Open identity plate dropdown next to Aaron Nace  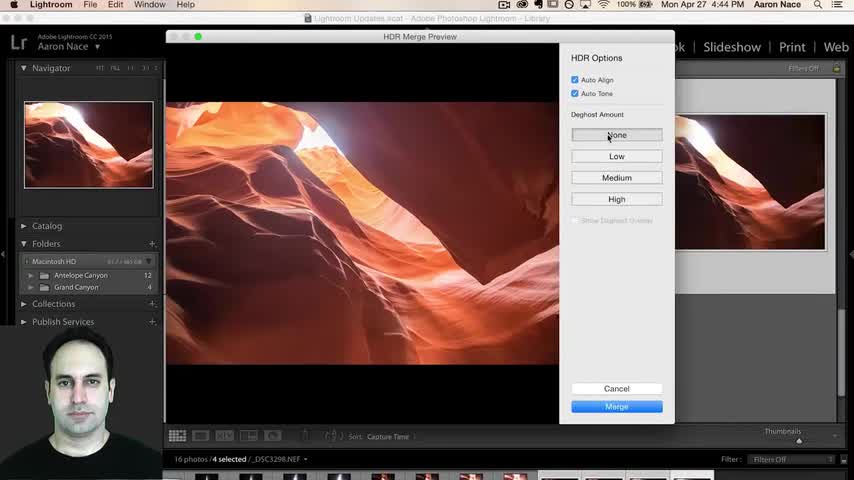97,47
